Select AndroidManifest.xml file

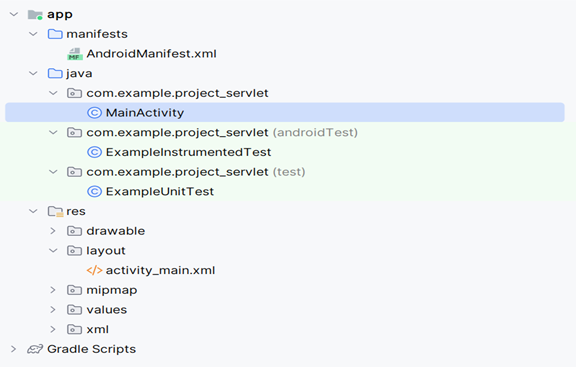(151, 54)
